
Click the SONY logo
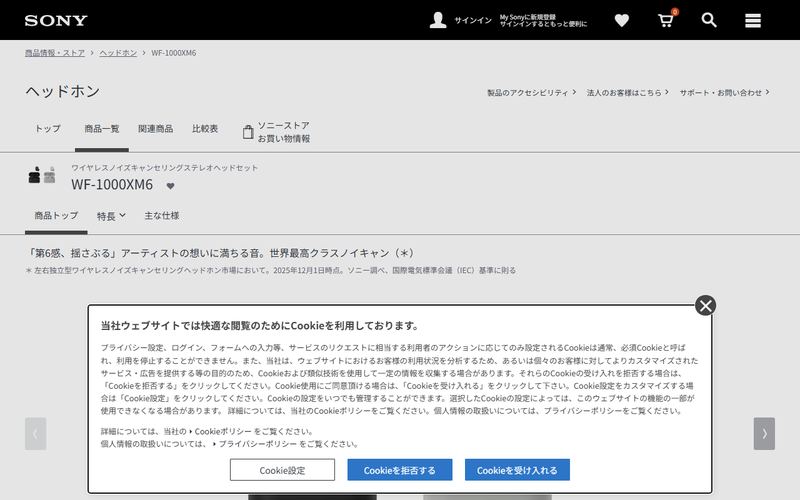coord(56,20)
